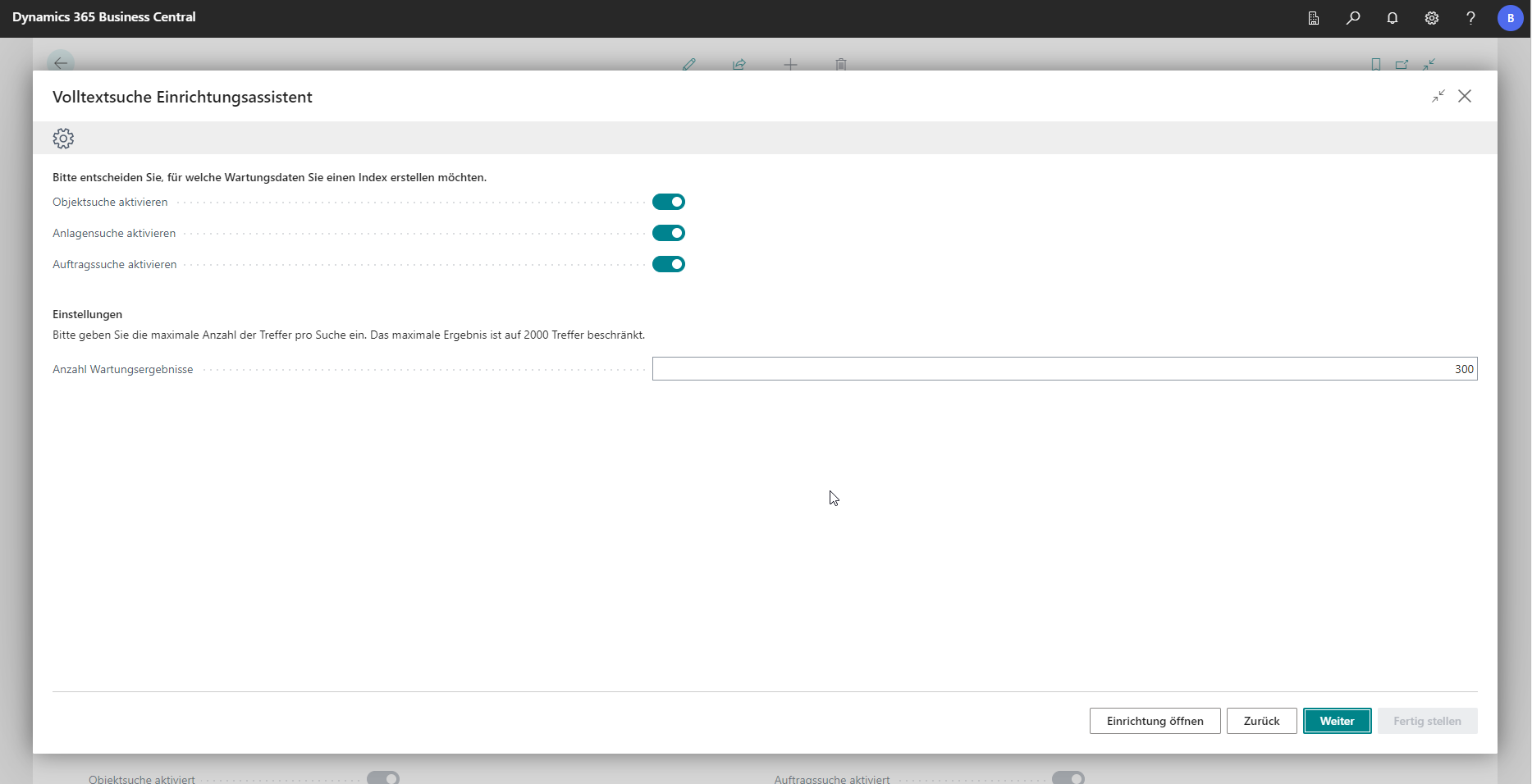The image size is (1532, 784).
Task: Click the back arrow behind the dialog
Action: pyautogui.click(x=61, y=62)
